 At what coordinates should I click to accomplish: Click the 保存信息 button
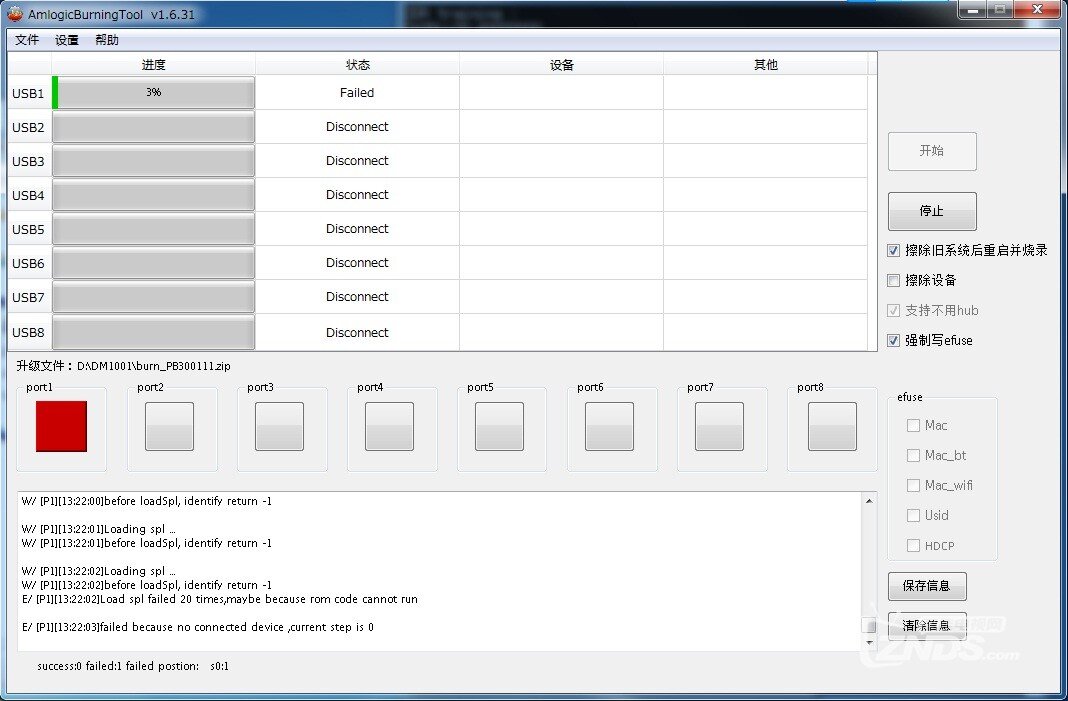tap(927, 586)
